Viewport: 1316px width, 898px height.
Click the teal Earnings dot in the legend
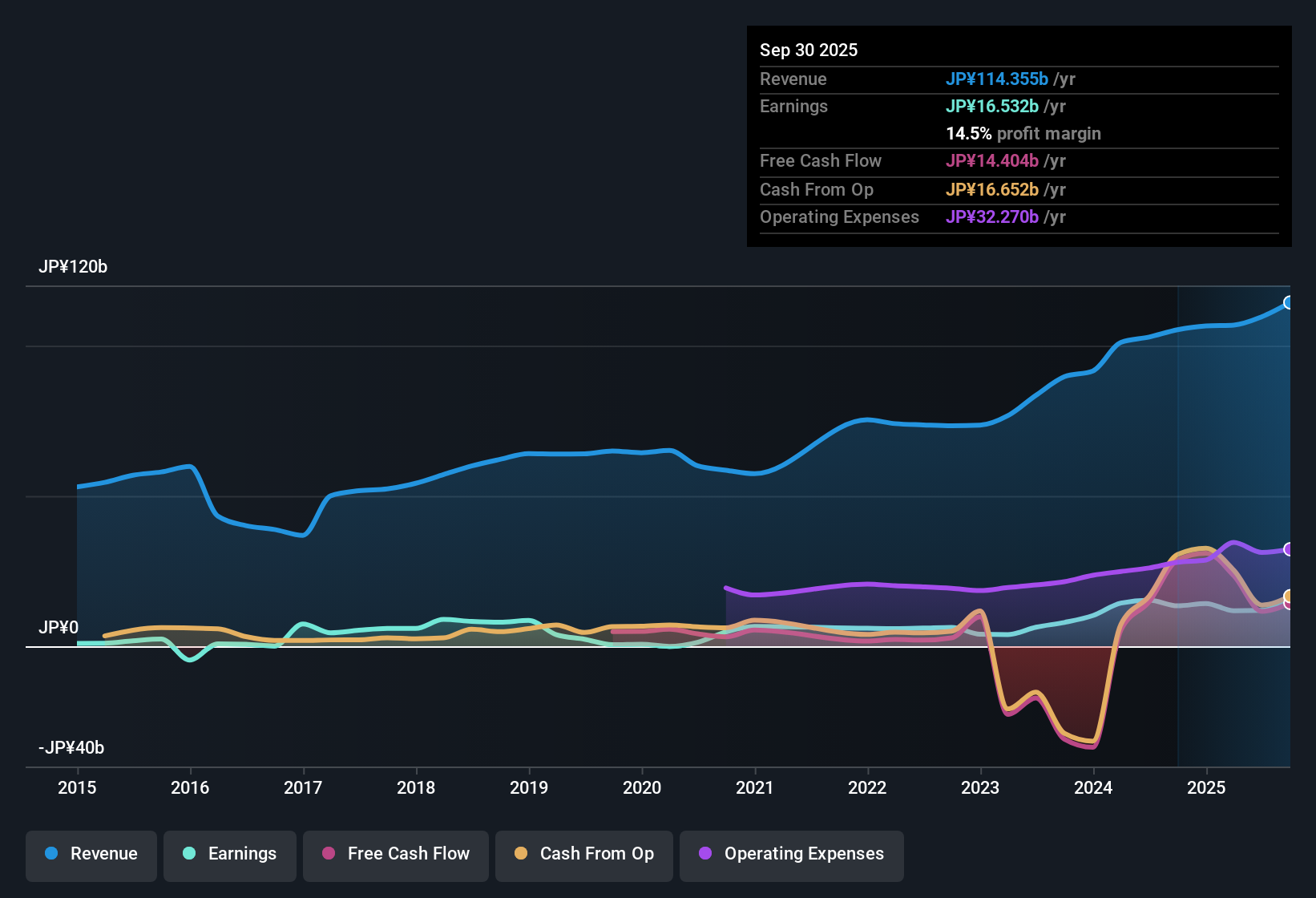pos(189,854)
